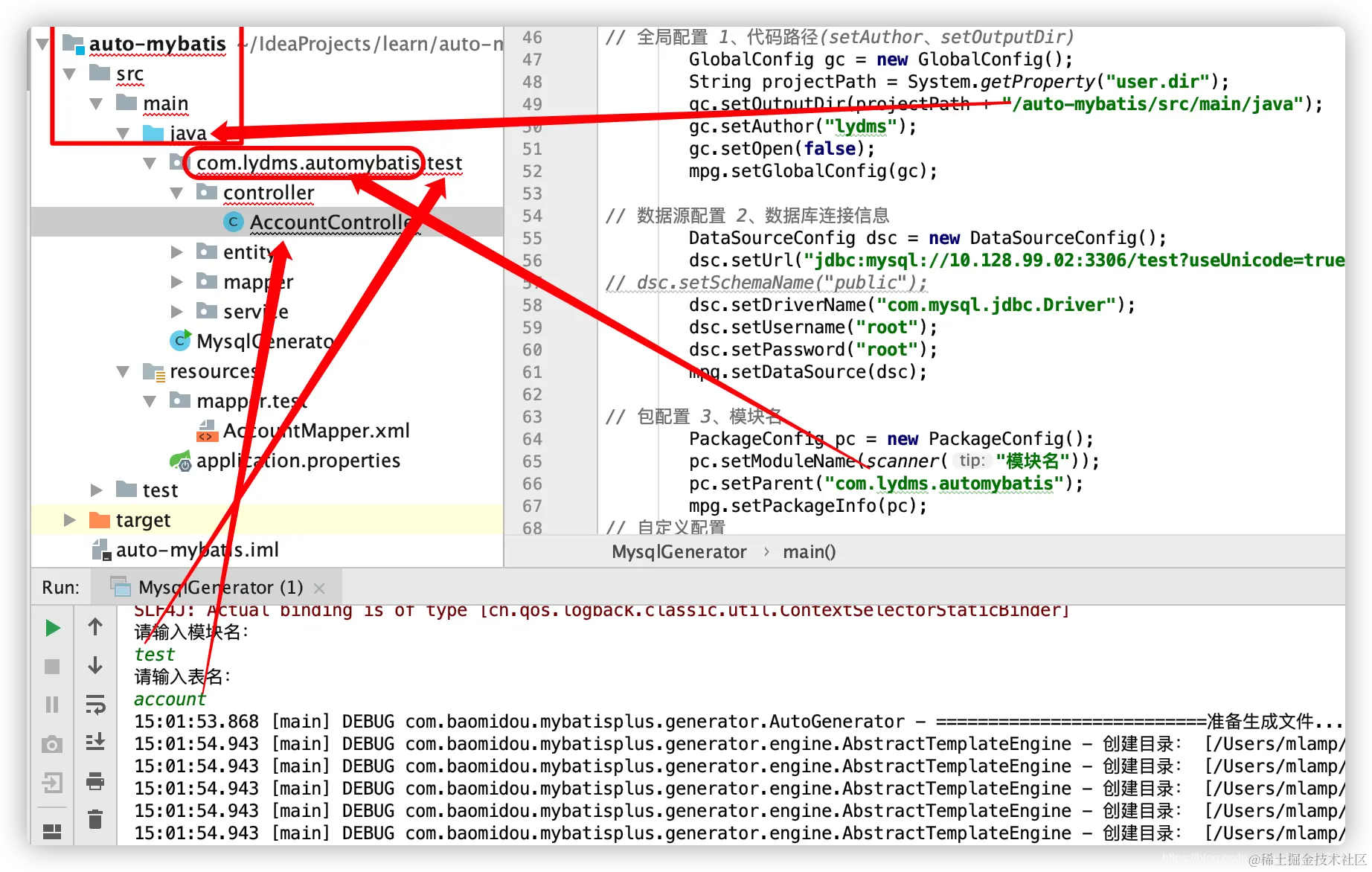Expand the mapper package
This screenshot has height=872, width=1372.
click(176, 282)
